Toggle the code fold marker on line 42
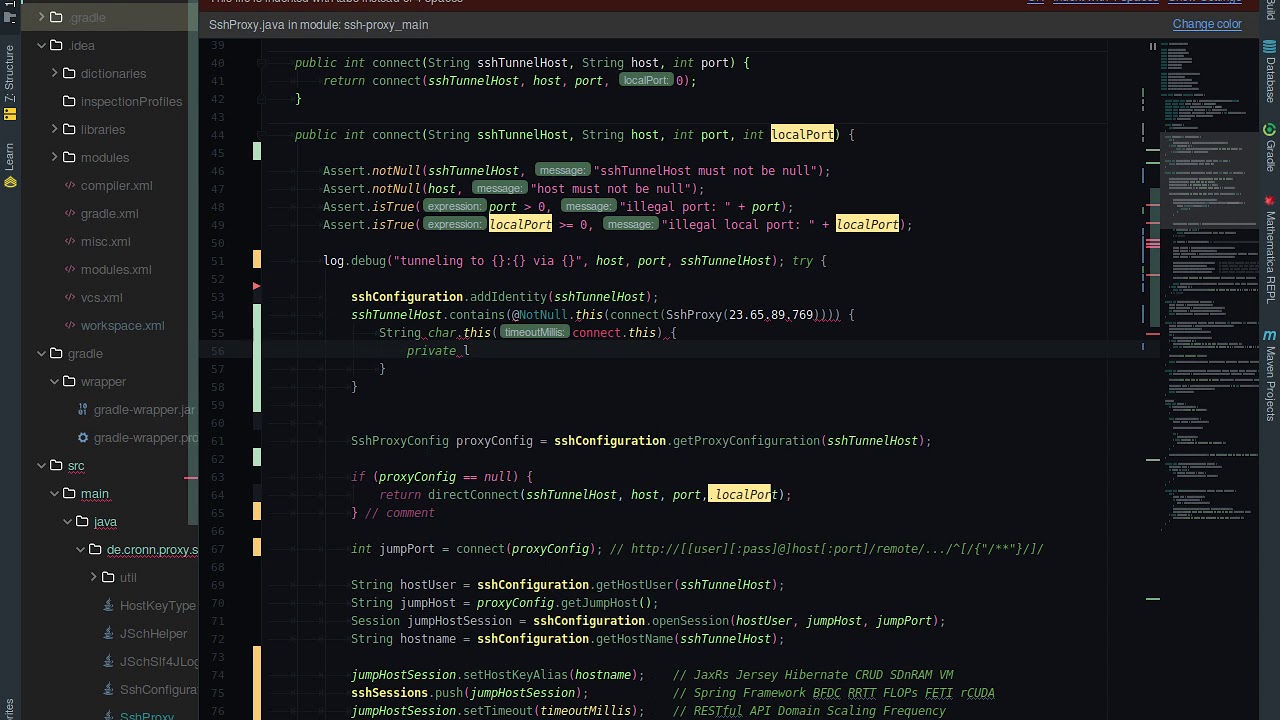 pyautogui.click(x=260, y=98)
